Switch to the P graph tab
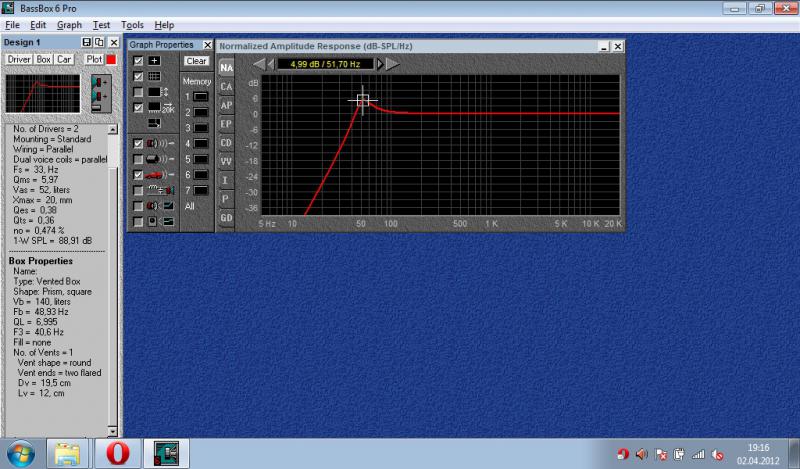Screen dimensions: 800x469 pyautogui.click(x=226, y=199)
